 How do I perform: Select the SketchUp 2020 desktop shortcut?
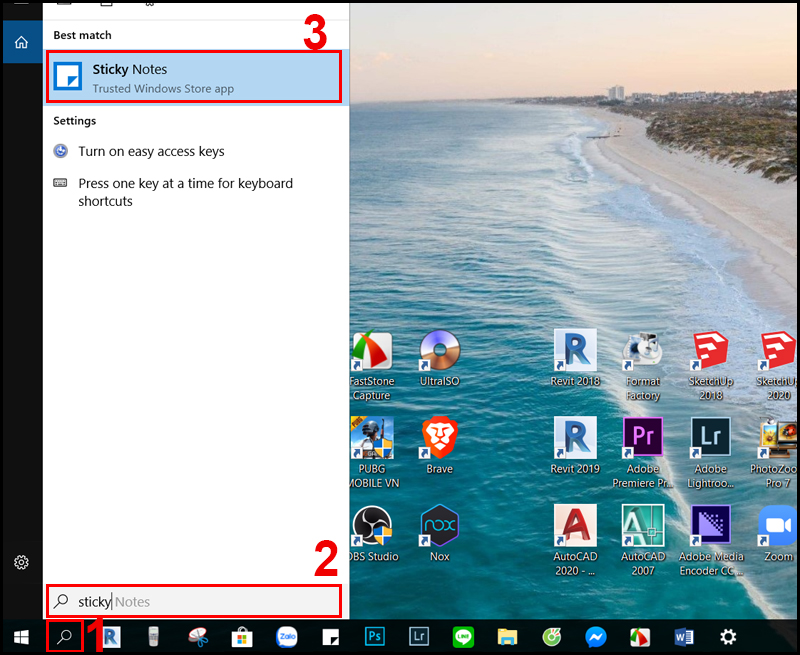pyautogui.click(x=778, y=366)
